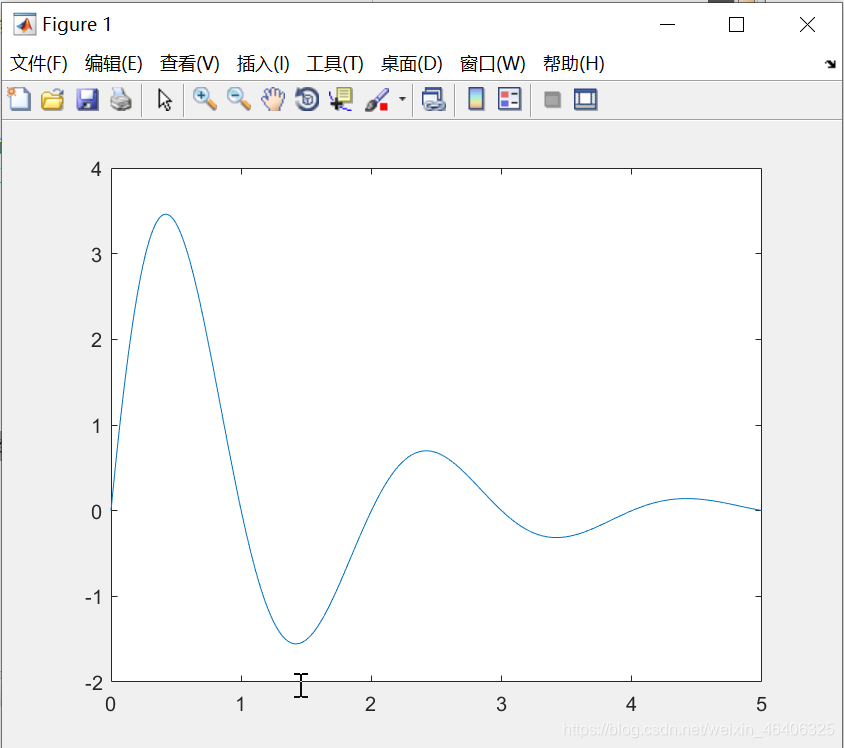The image size is (844, 748).
Task: Select the Data Cursor tool
Action: point(341,100)
